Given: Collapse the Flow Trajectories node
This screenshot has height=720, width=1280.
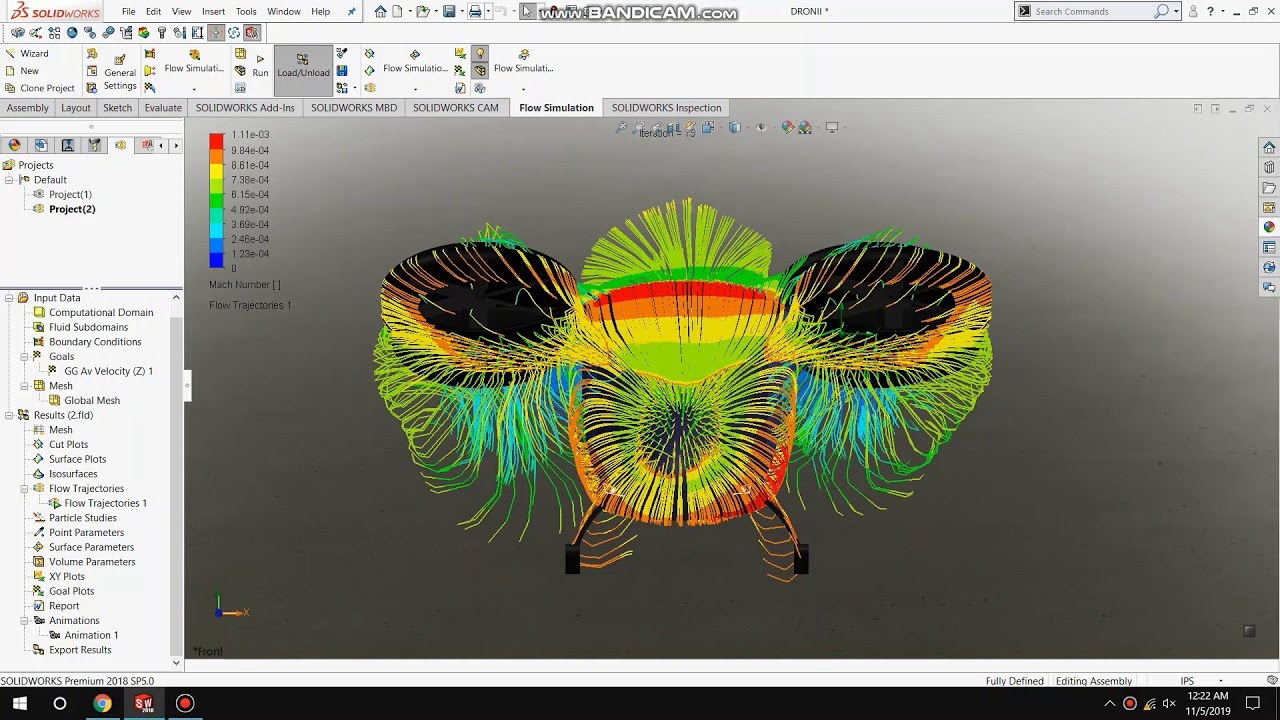Looking at the screenshot, I should pos(24,489).
